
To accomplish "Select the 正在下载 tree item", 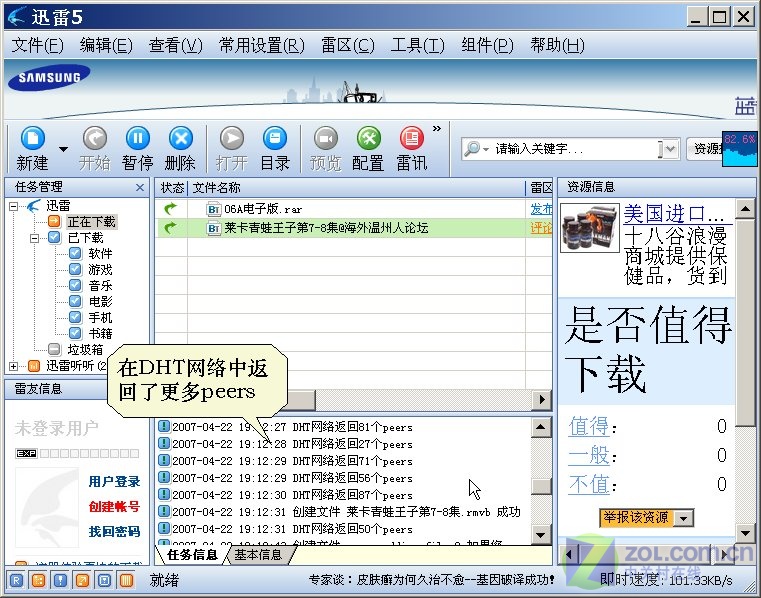I will pos(91,222).
